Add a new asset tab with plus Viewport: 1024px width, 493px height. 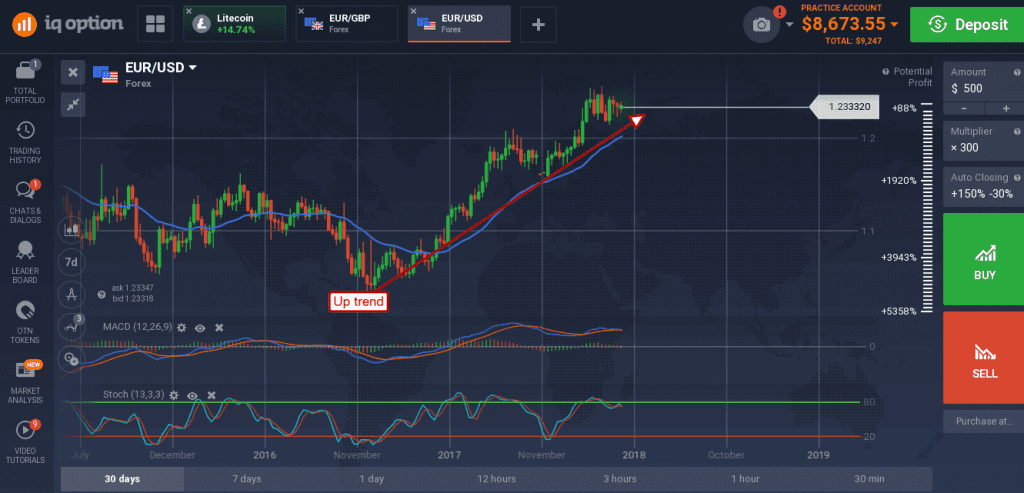coord(538,24)
